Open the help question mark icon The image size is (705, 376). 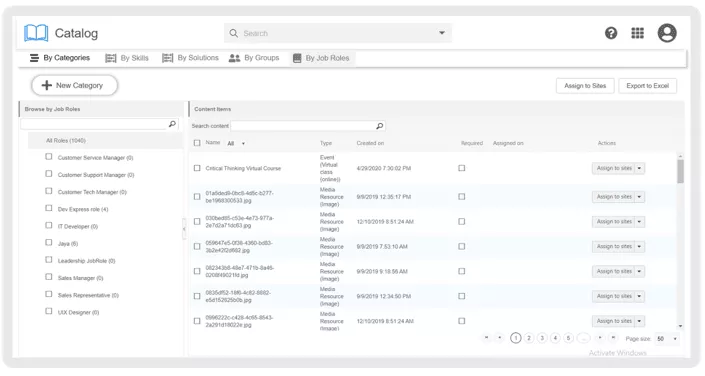coord(611,33)
